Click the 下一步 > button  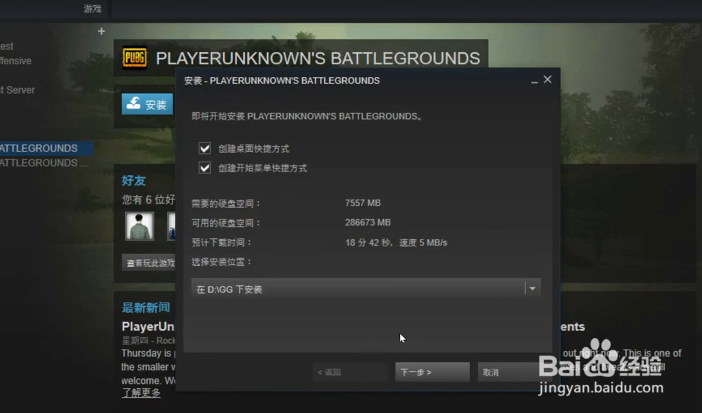coord(432,372)
